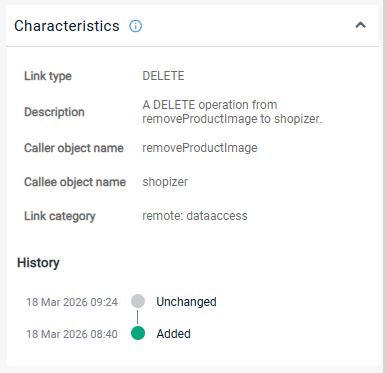Screen dimensions: 386x373
Task: Click the Callee object name label
Action: click(x=75, y=182)
